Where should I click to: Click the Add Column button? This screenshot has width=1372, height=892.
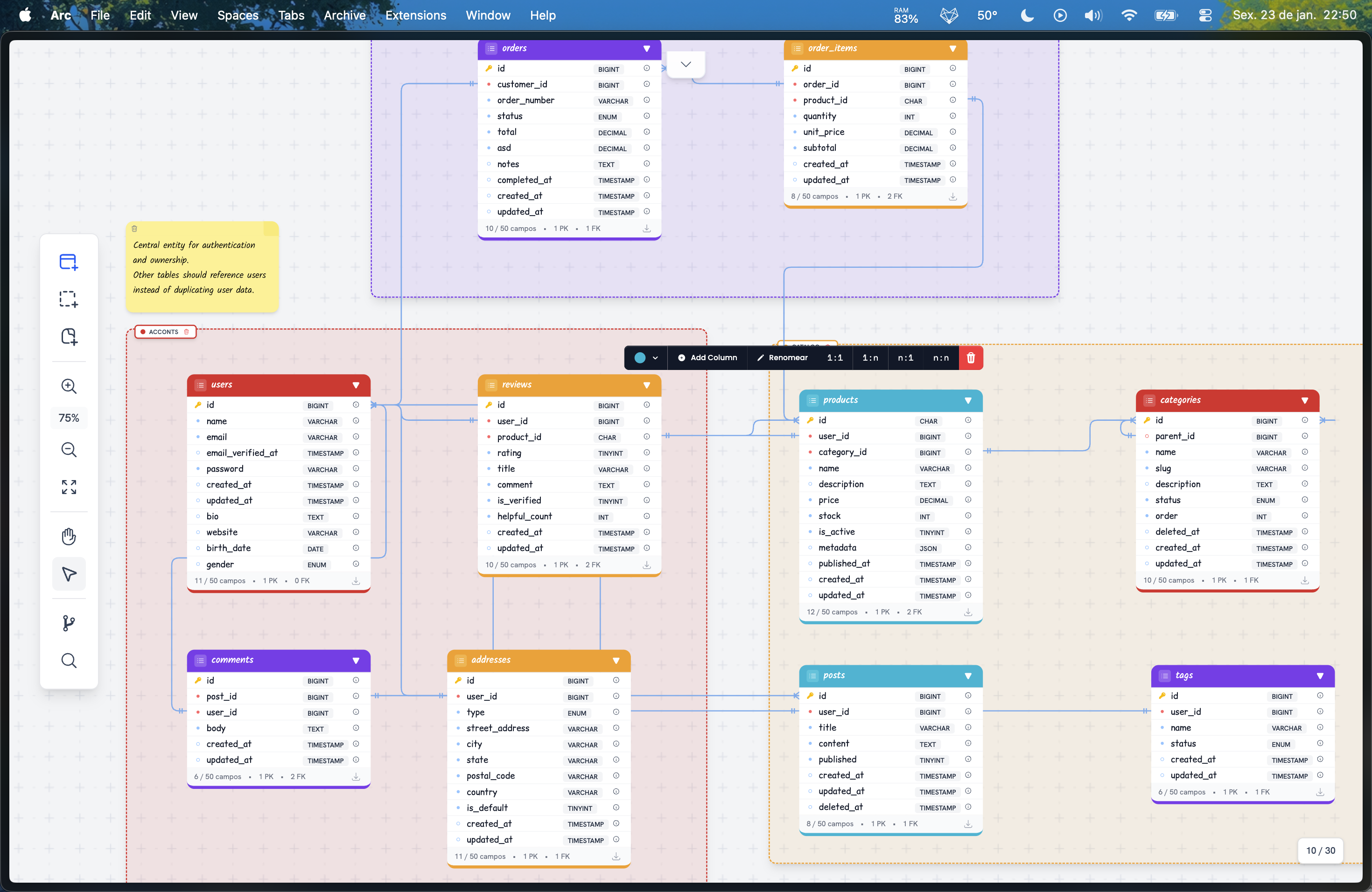(x=707, y=358)
